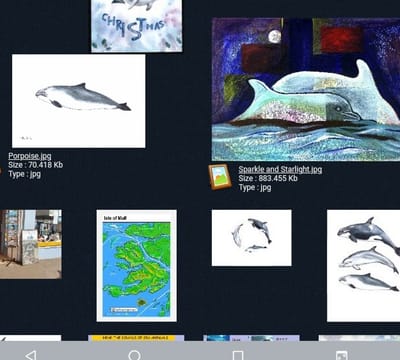Open the shop front photo thumbnail
Viewport: 400px width, 360px height.
click(31, 244)
